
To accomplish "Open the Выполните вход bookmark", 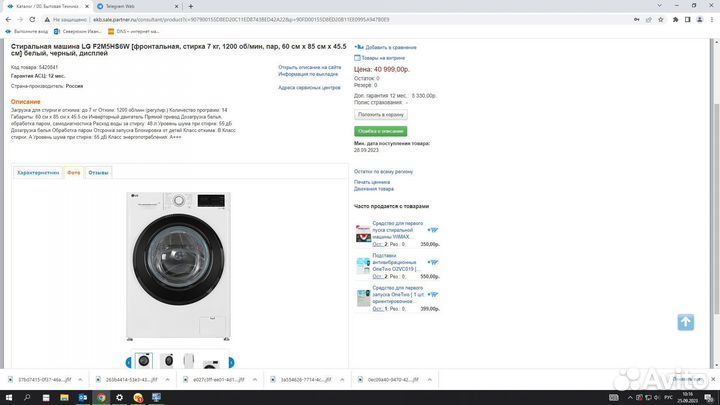I will pyautogui.click(x=27, y=32).
